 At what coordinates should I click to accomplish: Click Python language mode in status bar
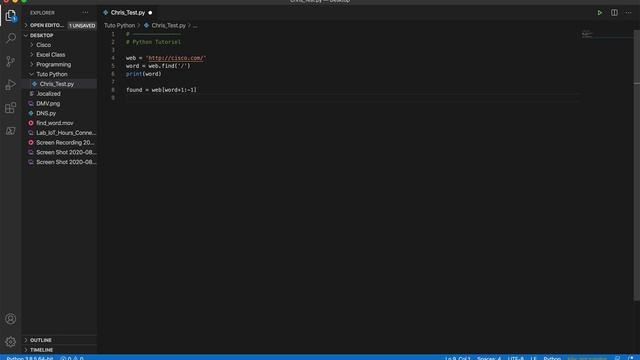(552, 358)
